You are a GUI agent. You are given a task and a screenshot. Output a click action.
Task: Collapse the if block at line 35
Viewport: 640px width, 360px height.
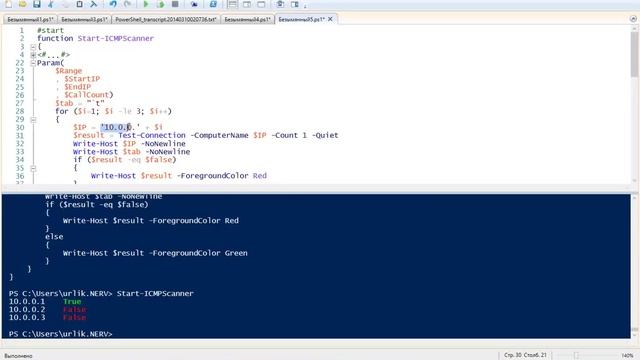(33, 168)
